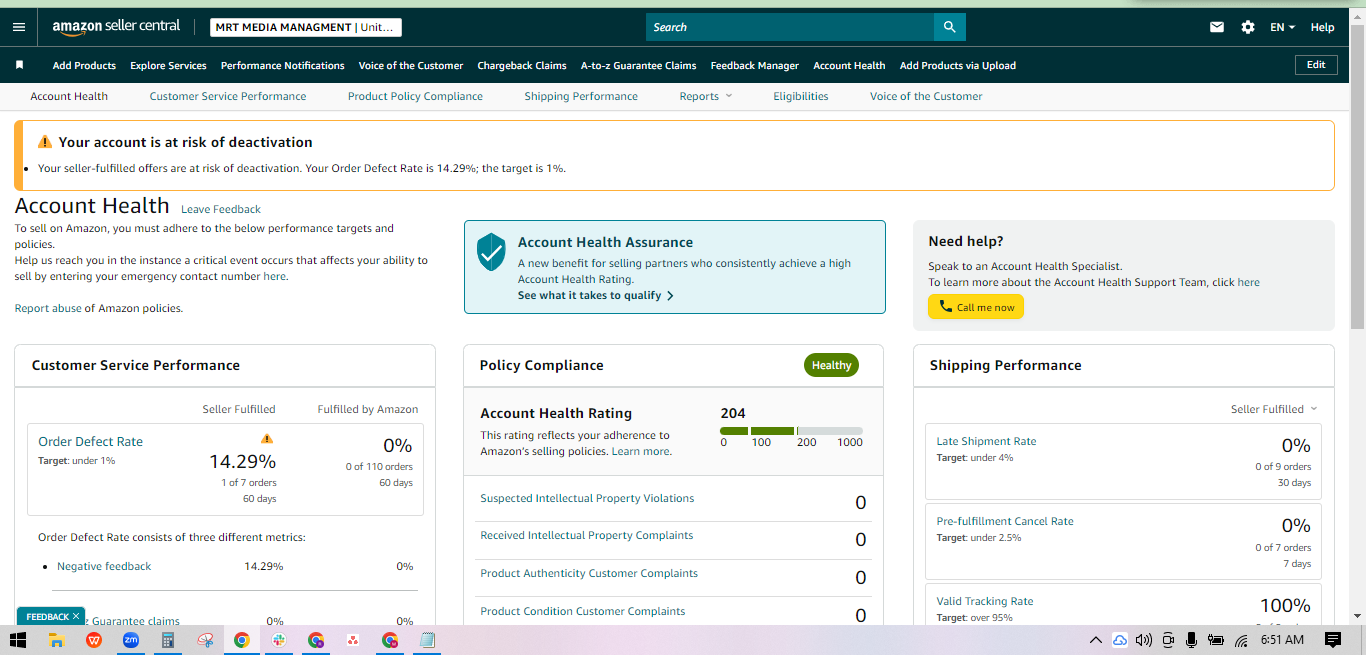Image resolution: width=1366 pixels, height=655 pixels.
Task: Click the volume speaker tray icon
Action: 1144,640
